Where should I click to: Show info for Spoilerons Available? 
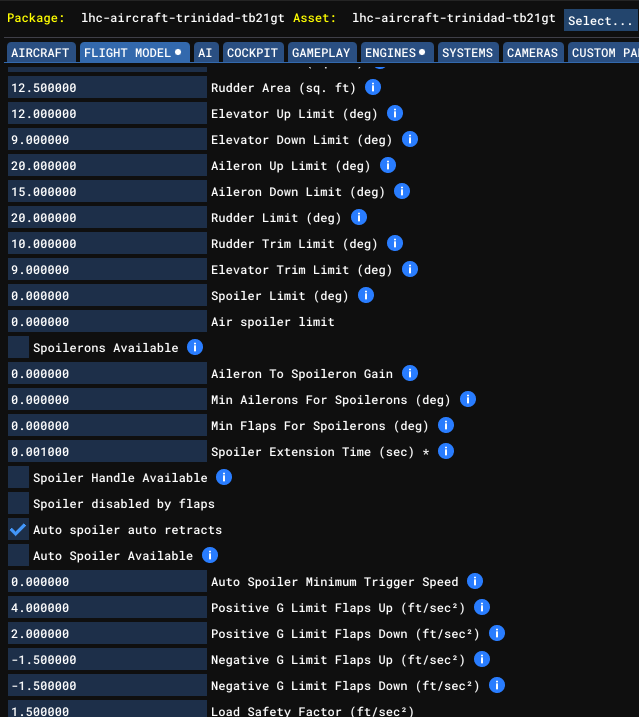tap(195, 347)
